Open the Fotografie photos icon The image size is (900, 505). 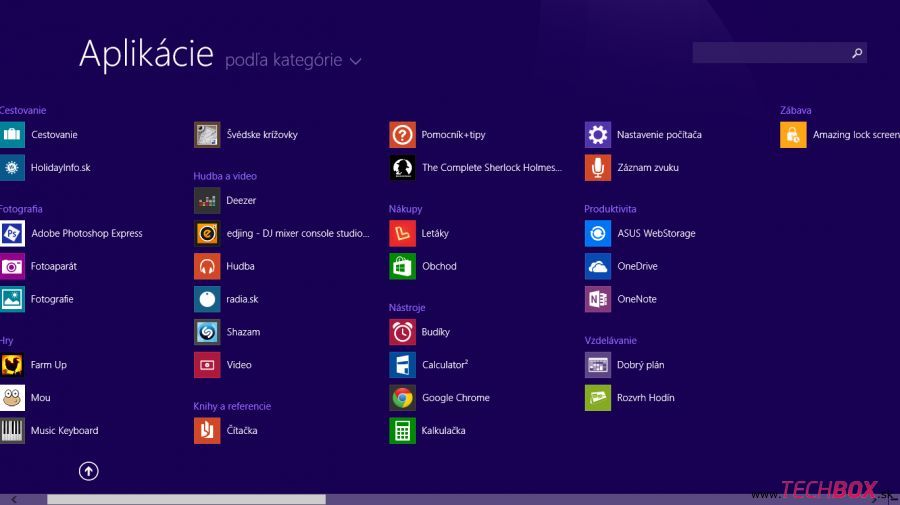click(12, 299)
